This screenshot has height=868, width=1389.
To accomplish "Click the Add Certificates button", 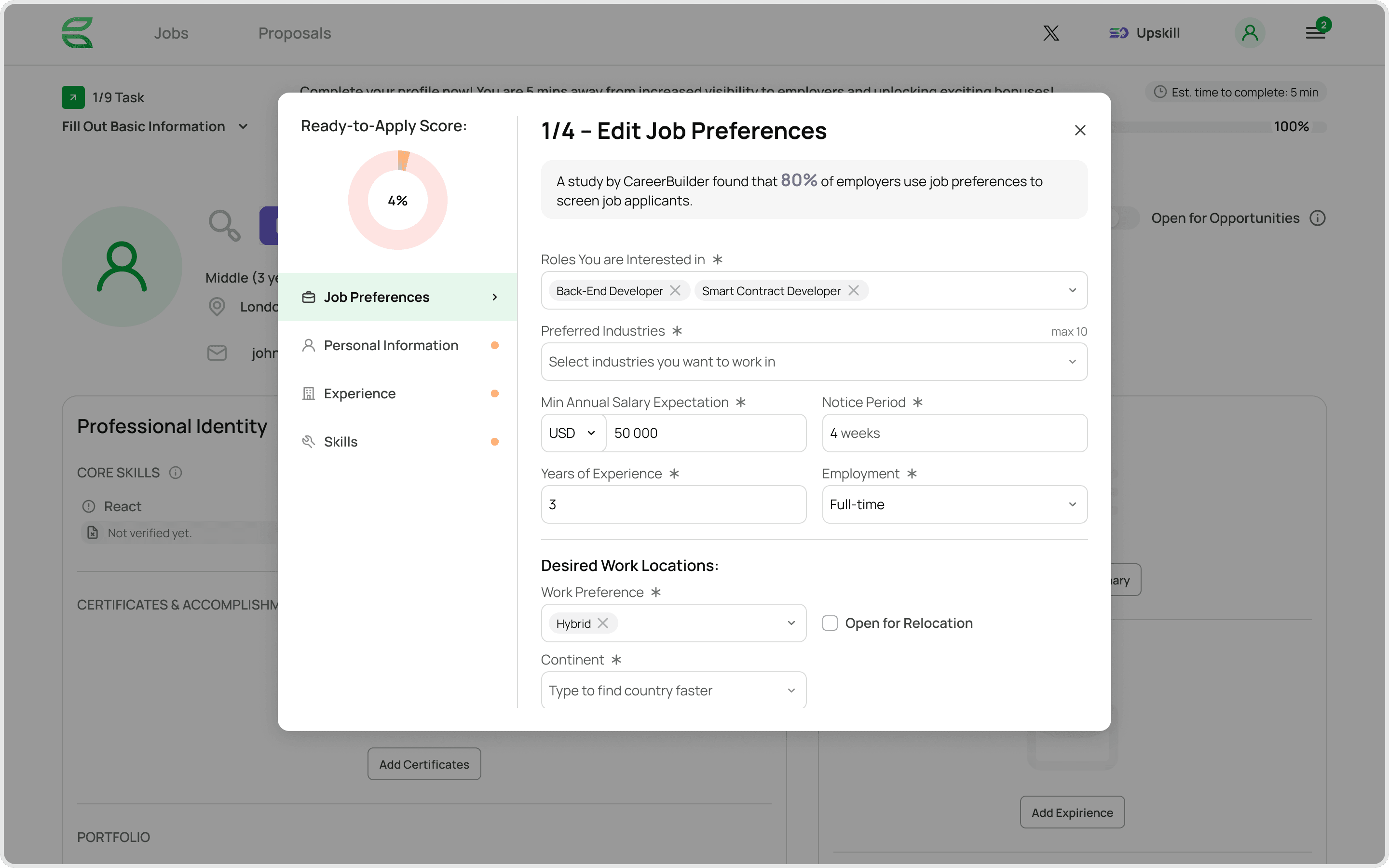I will pyautogui.click(x=423, y=764).
